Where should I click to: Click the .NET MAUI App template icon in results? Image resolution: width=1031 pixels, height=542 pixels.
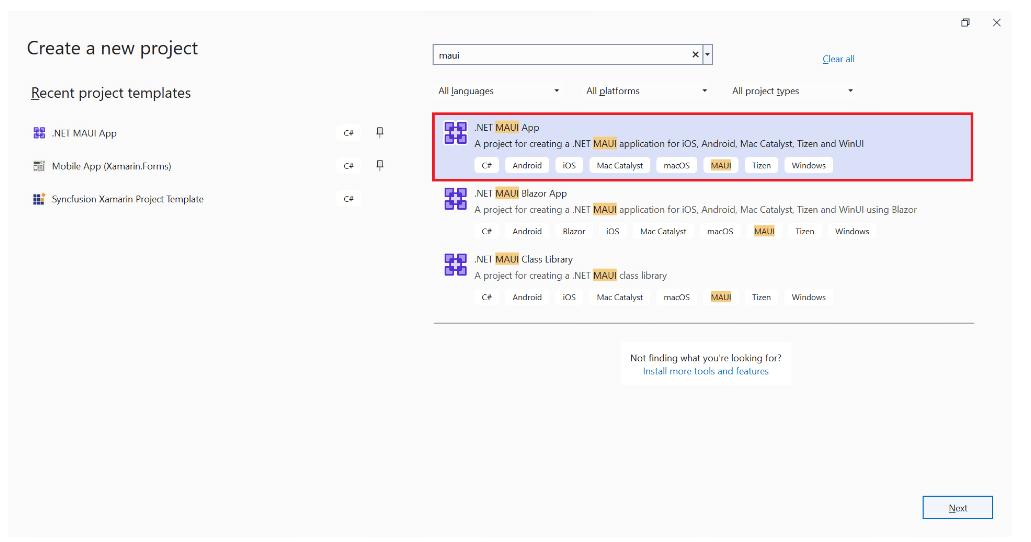[x=455, y=133]
